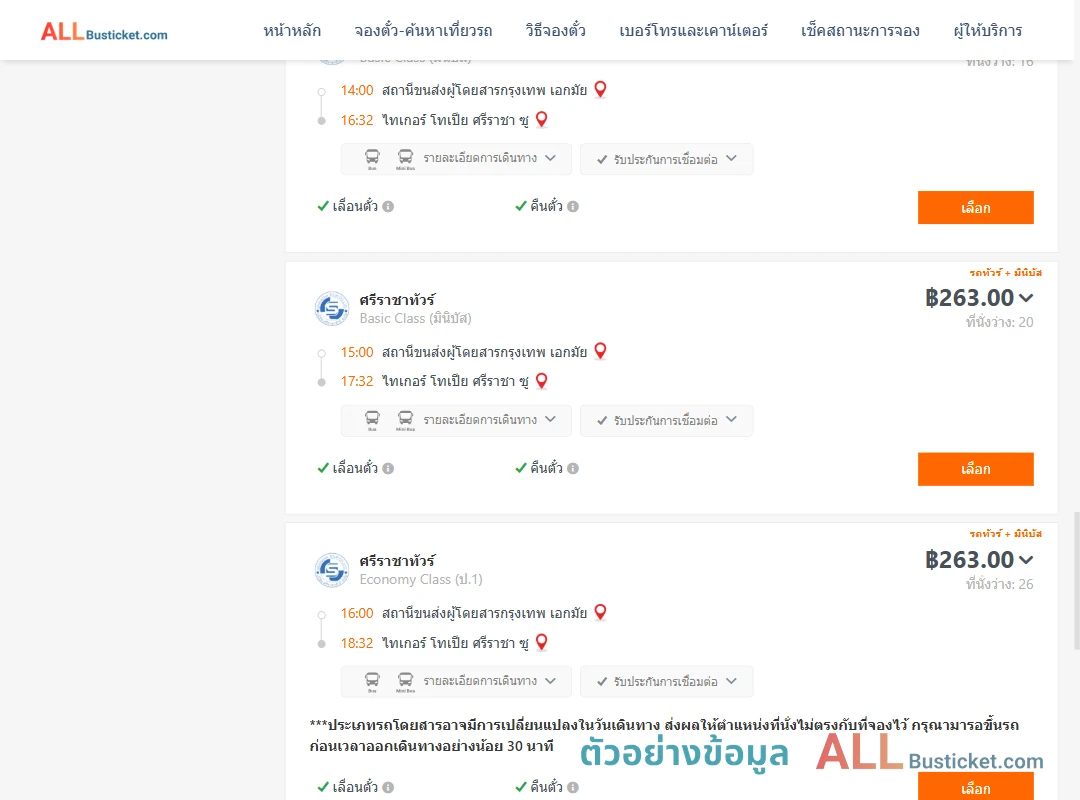The image size is (1080, 800).
Task: Open เบอร์โทรและเคาน์เตอร์ menu item
Action: coord(693,31)
